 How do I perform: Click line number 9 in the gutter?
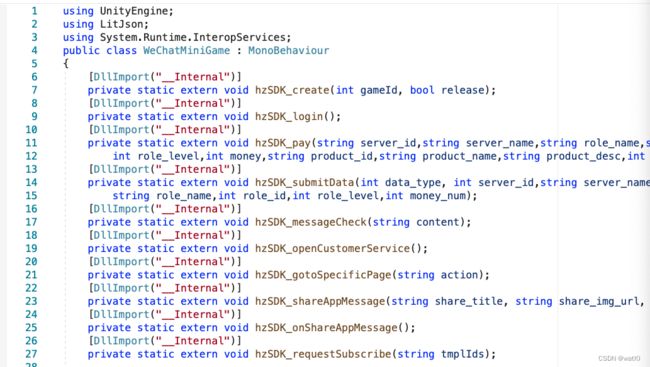click(x=34, y=117)
